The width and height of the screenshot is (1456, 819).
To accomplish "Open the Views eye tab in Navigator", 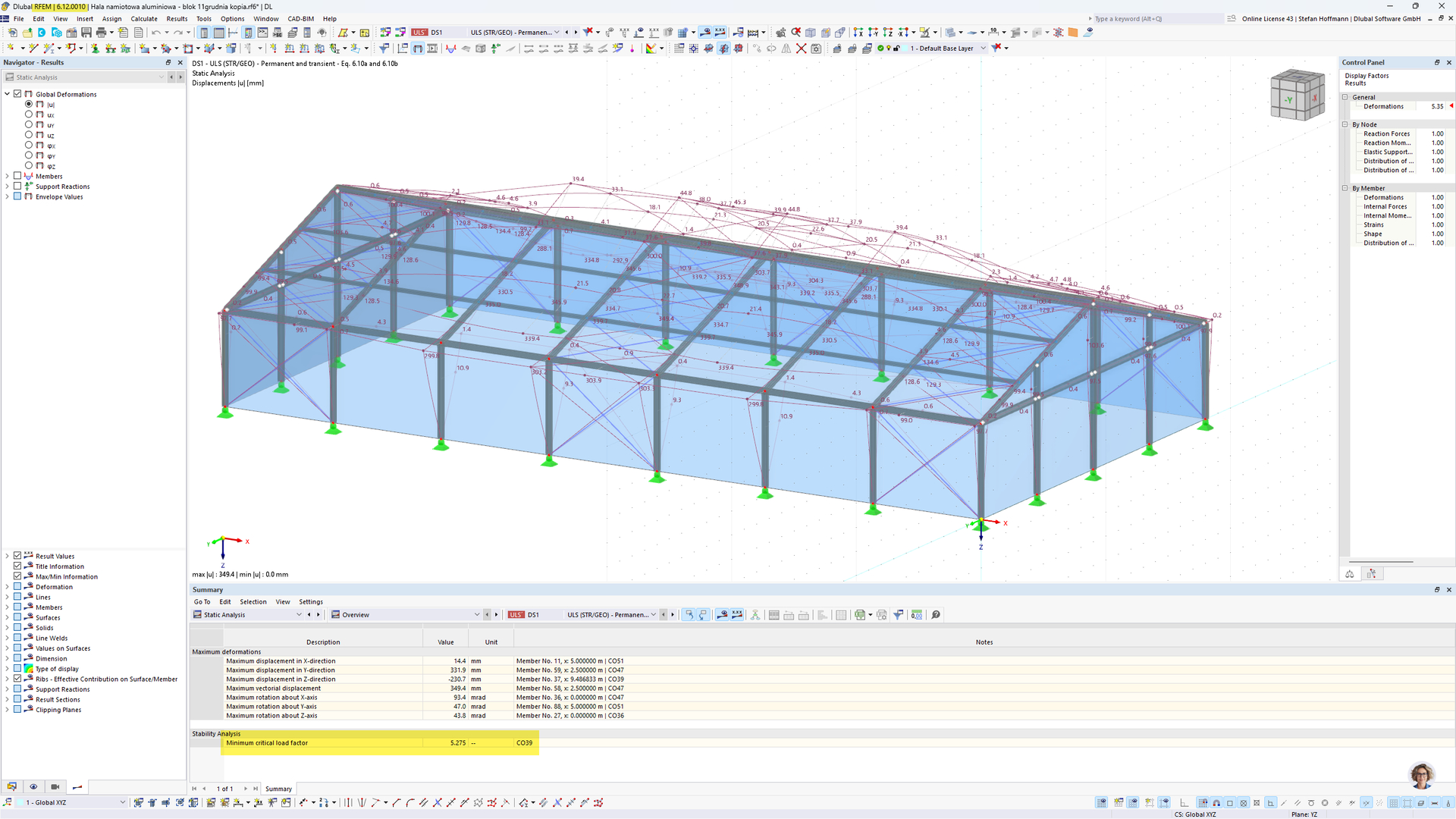I will (33, 787).
